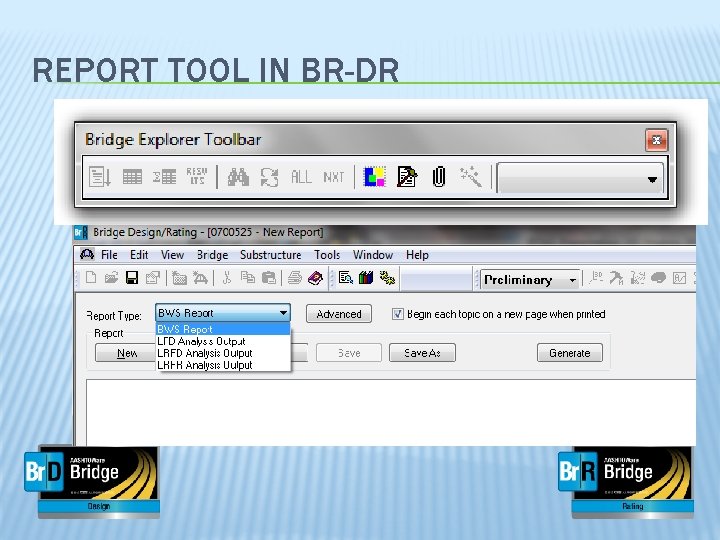Click the bridge icon left of File menu
Screen dimensions: 720x540
87,254
